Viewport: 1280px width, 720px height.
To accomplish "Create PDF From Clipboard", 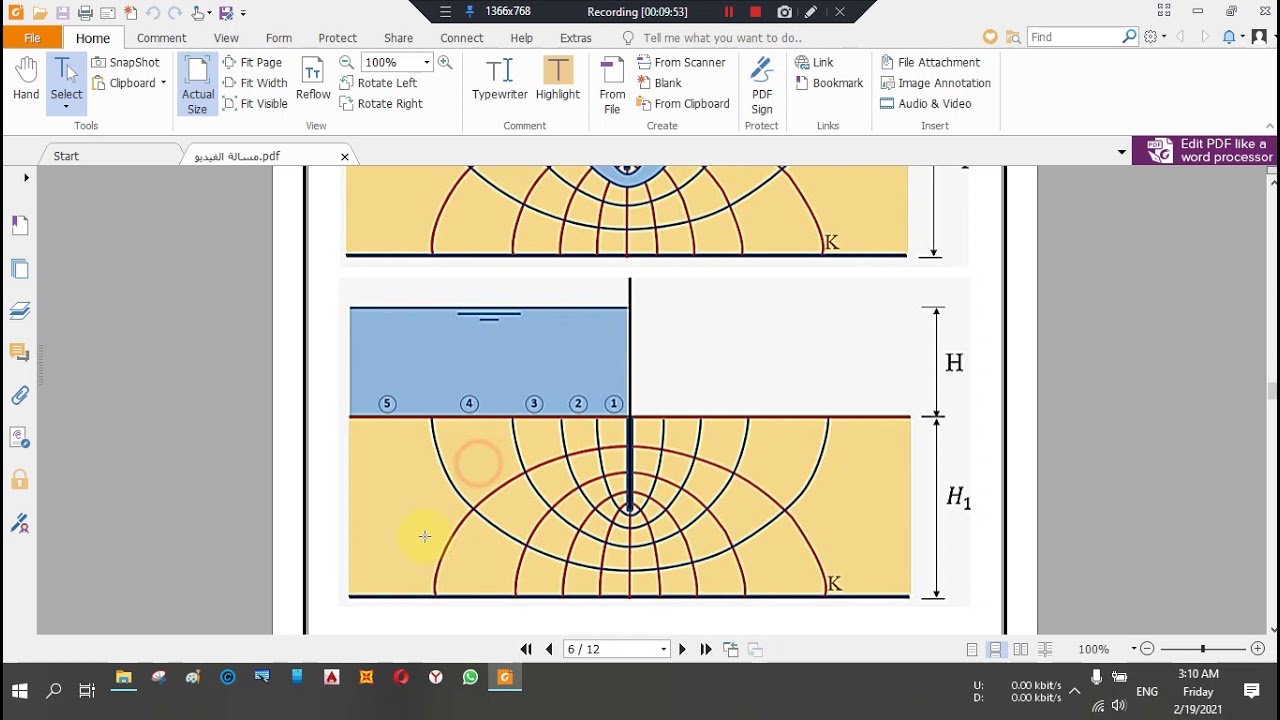I will pos(683,103).
